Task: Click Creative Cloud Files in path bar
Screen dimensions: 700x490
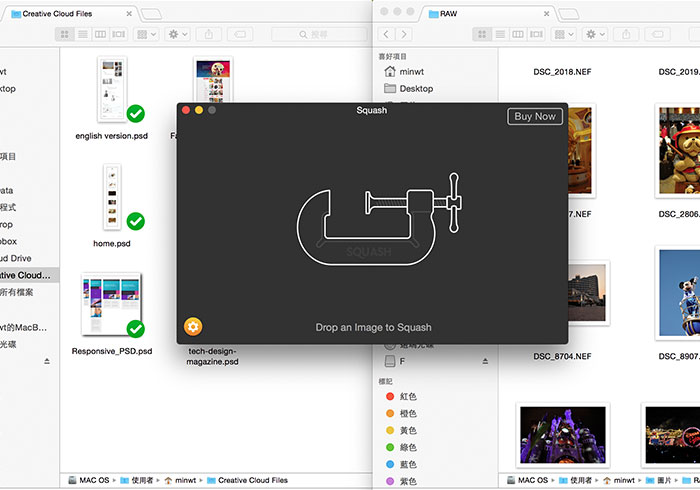Action: 247,480
